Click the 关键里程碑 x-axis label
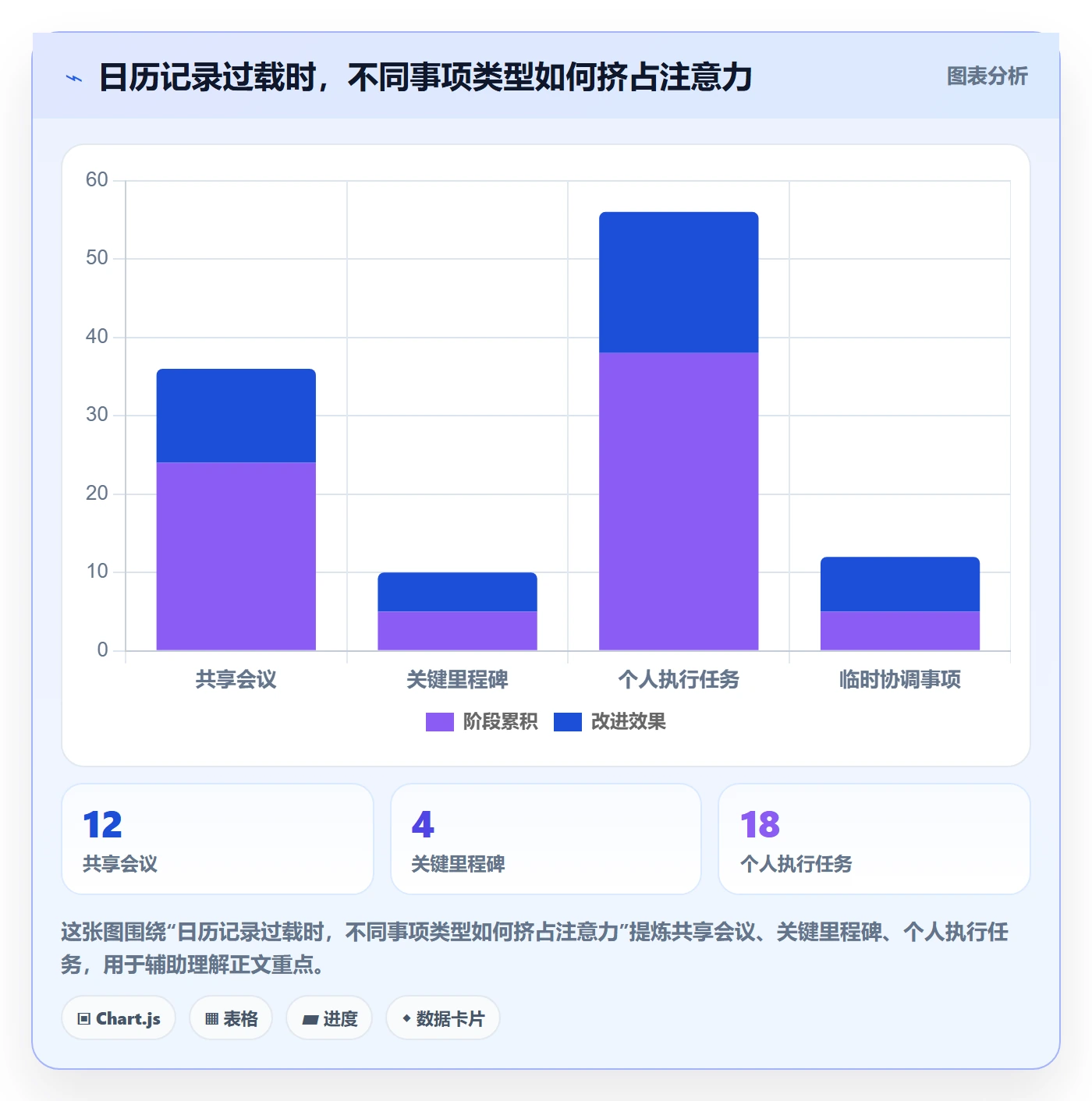The image size is (1092, 1101). [458, 680]
